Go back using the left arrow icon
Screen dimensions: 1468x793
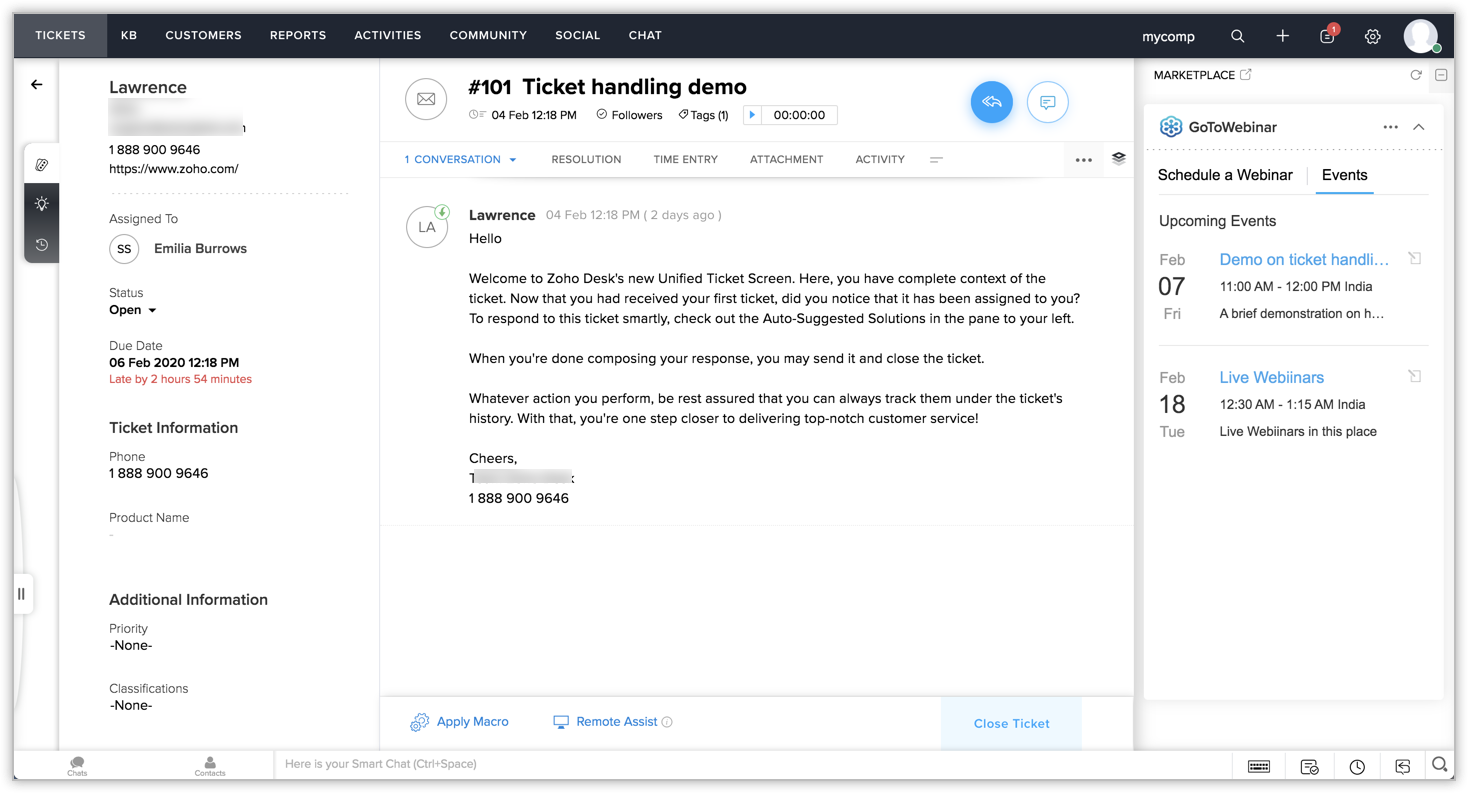point(37,85)
